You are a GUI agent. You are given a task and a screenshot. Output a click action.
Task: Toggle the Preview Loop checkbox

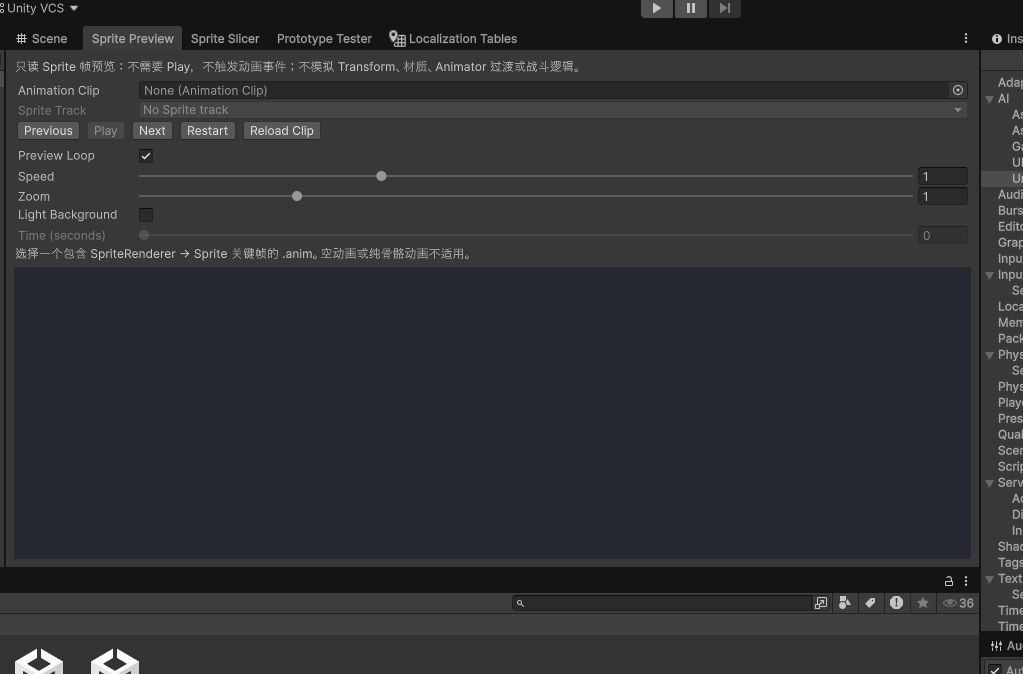click(x=146, y=156)
